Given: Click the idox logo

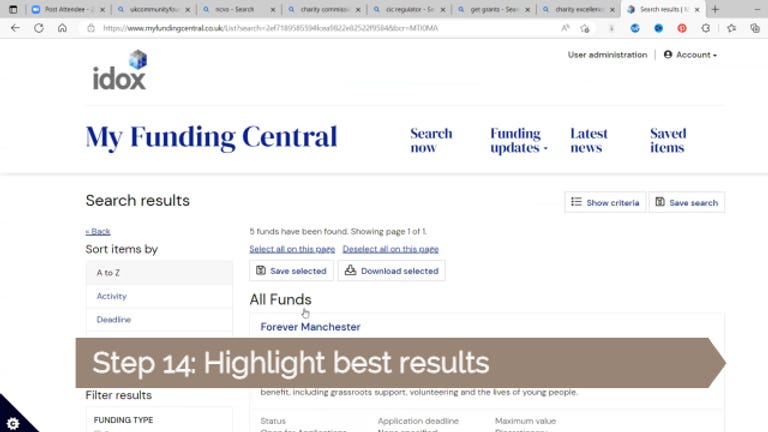Looking at the screenshot, I should pyautogui.click(x=120, y=70).
